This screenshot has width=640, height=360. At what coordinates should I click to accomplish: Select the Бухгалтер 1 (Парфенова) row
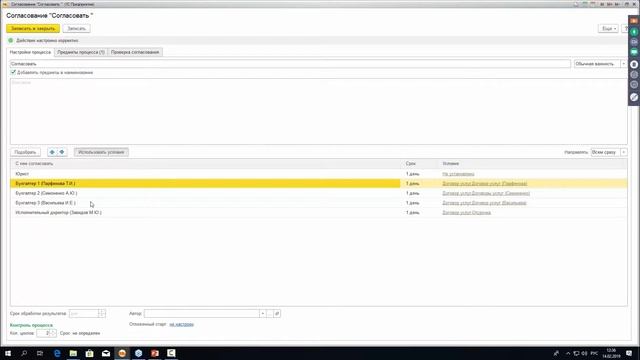[318, 184]
